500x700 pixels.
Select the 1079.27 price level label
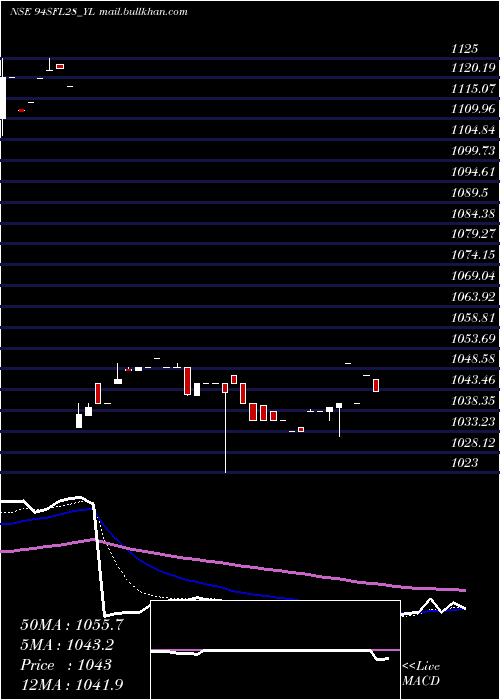(473, 233)
